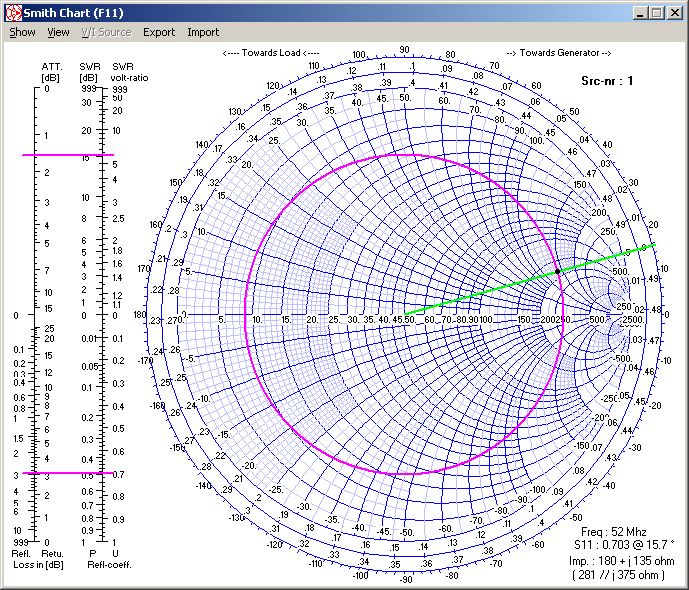Open the Show menu
Screen dimensions: 689x590
click(x=22, y=32)
